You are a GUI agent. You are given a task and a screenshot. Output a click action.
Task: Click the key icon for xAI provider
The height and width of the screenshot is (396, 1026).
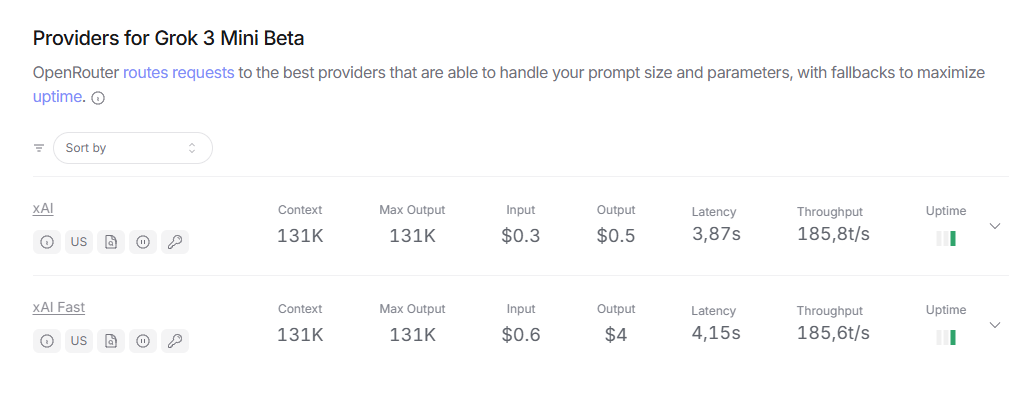[175, 242]
